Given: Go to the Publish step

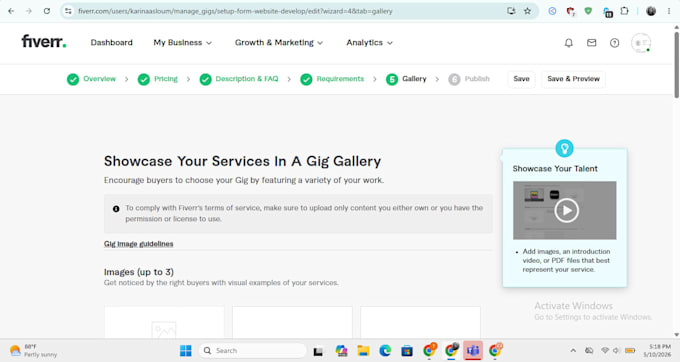Looking at the screenshot, I should click(x=477, y=79).
